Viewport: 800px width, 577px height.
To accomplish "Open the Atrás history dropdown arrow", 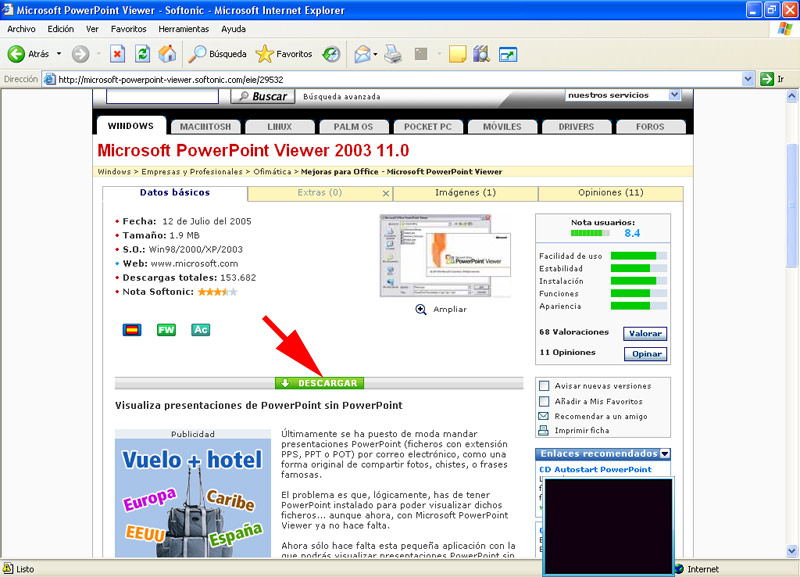I will point(59,54).
